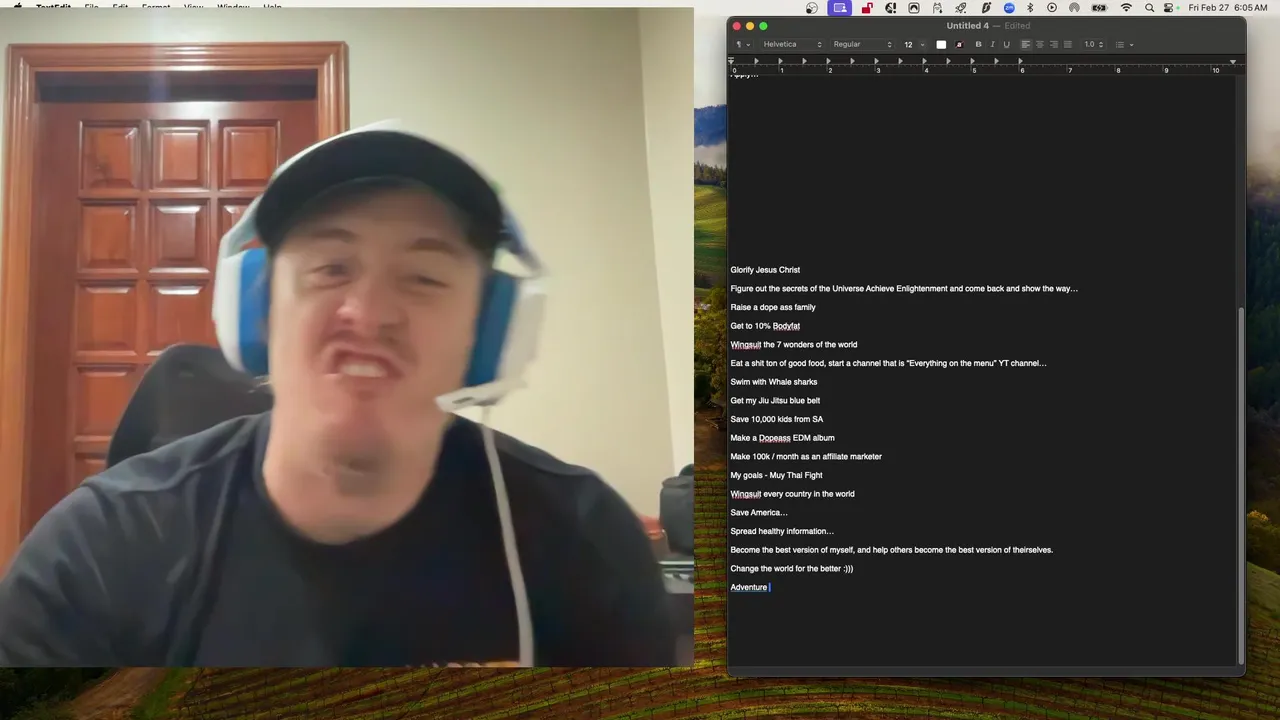Viewport: 1280px width, 720px height.
Task: Click the Untitled 4 window title
Action: tap(968, 26)
